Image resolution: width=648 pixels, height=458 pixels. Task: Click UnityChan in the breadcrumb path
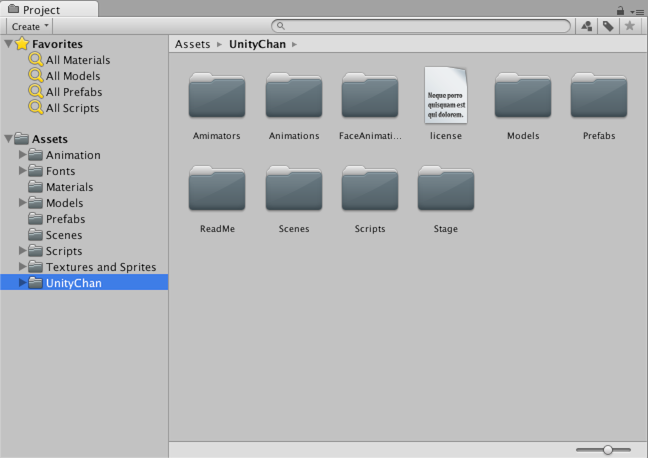point(257,44)
